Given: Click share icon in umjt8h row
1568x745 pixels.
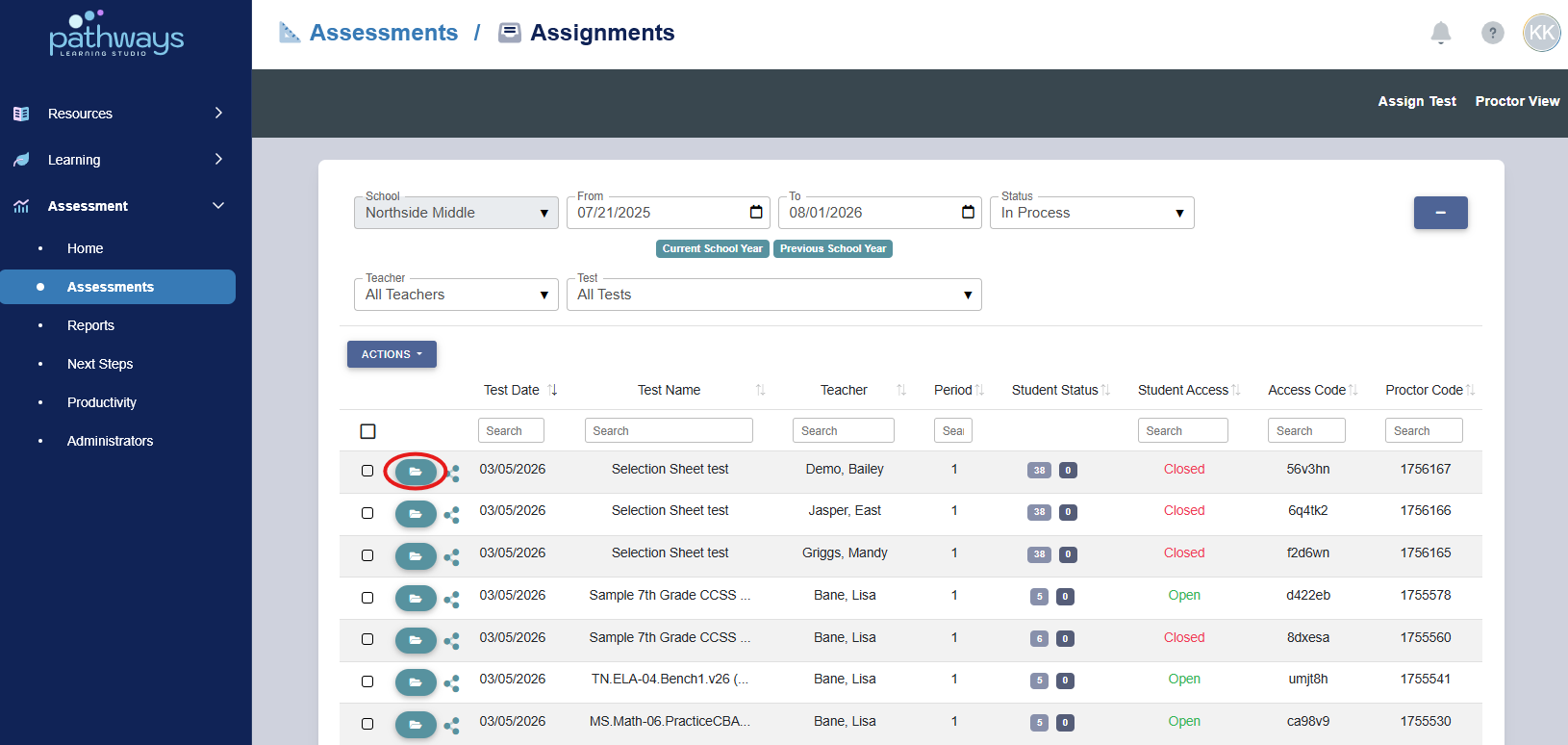Looking at the screenshot, I should 452,683.
